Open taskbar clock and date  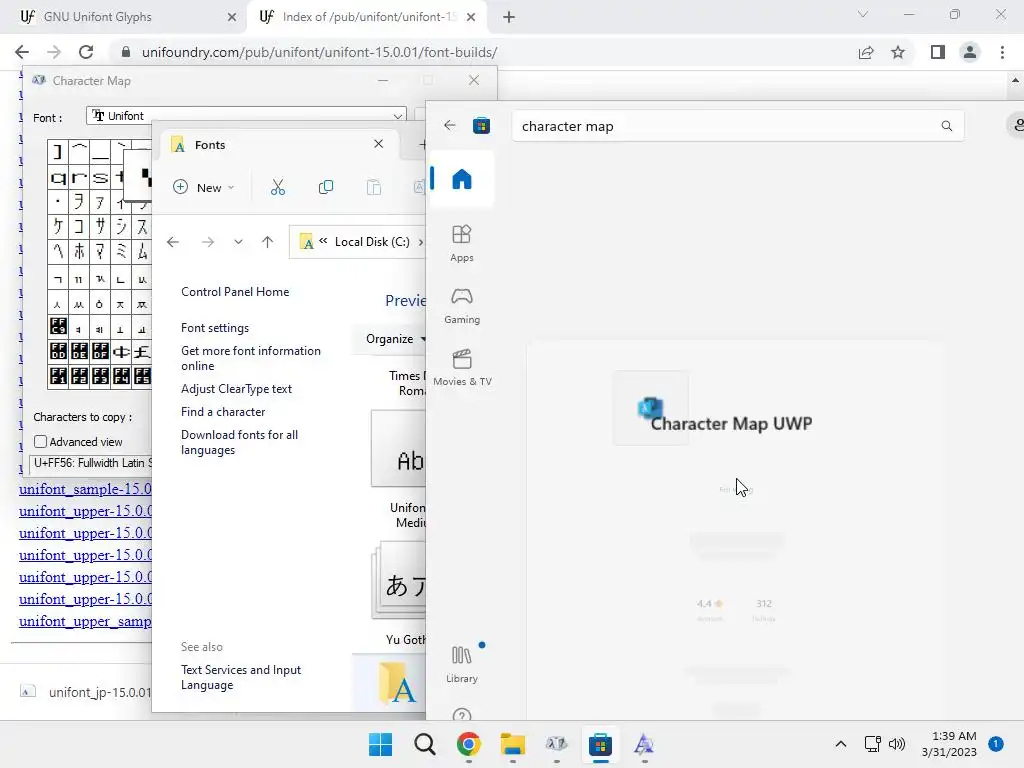tap(949, 744)
